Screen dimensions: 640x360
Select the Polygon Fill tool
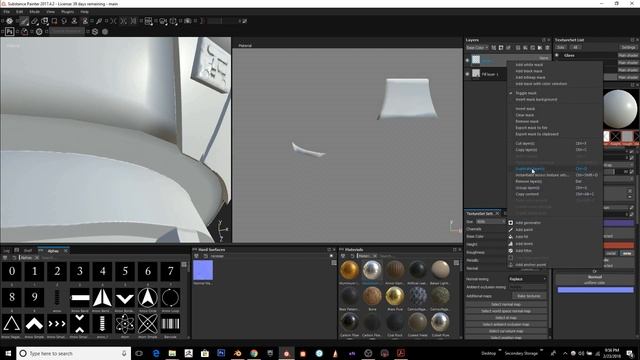54,21
